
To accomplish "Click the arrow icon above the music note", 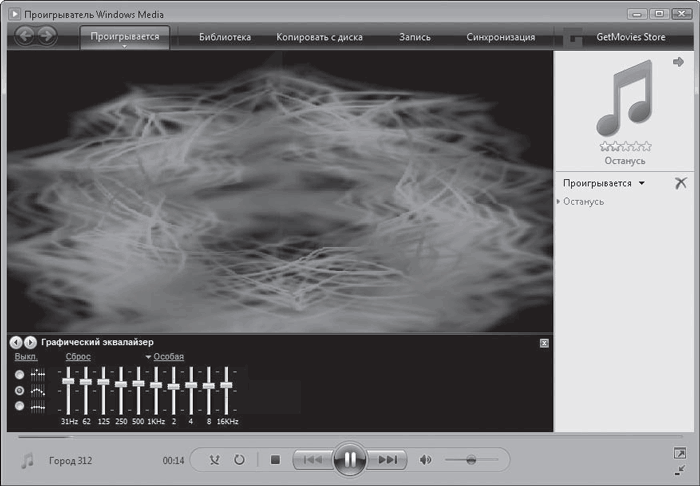I will coord(678,62).
